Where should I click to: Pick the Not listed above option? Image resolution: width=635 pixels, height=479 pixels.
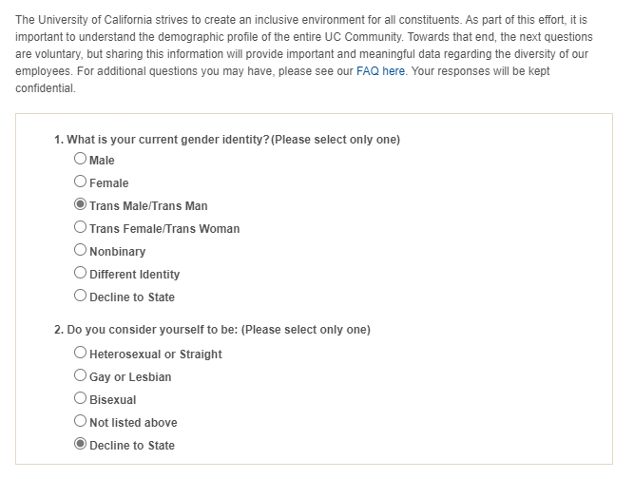80,421
